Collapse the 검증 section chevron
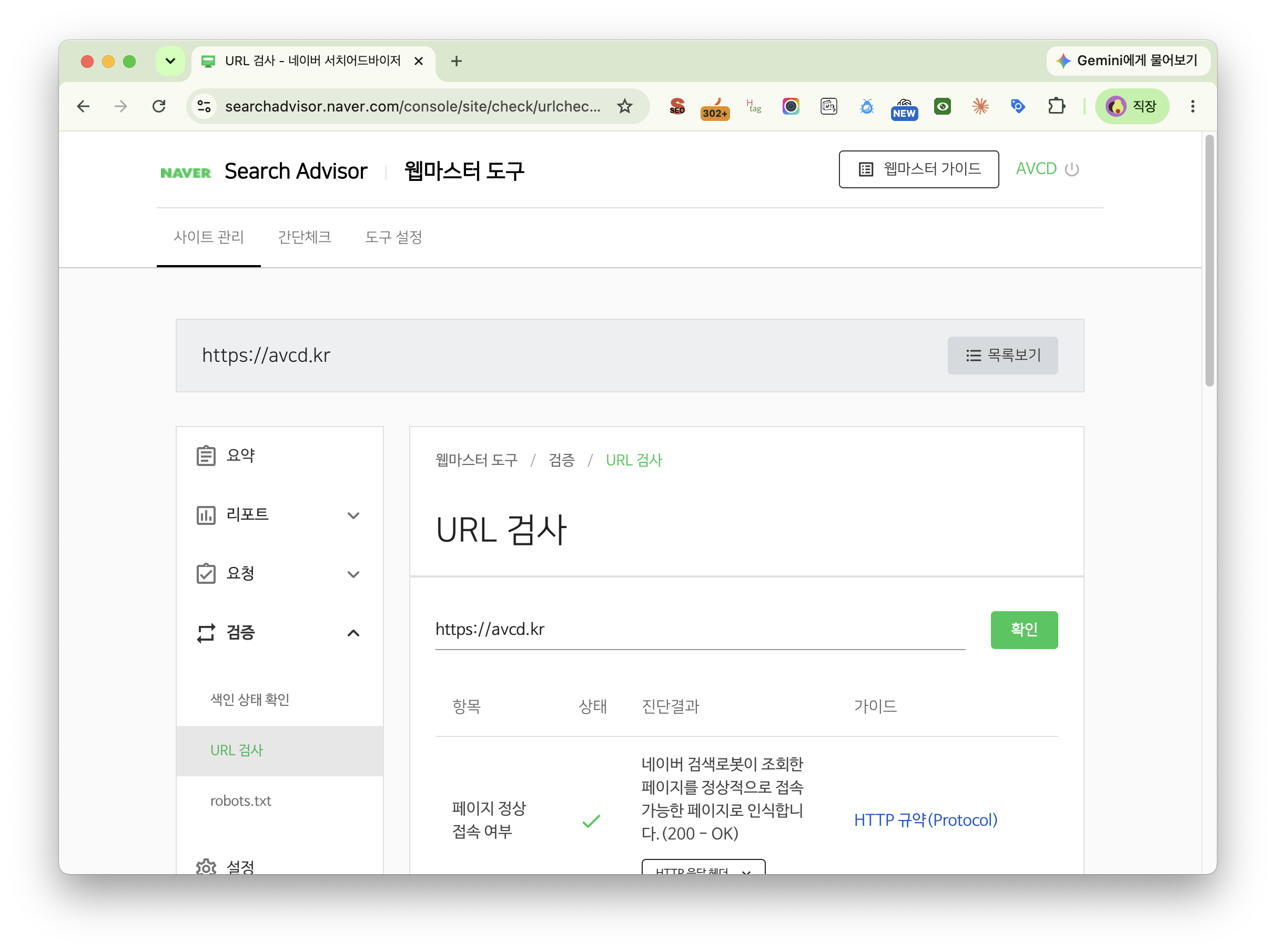1276x952 pixels. tap(353, 633)
